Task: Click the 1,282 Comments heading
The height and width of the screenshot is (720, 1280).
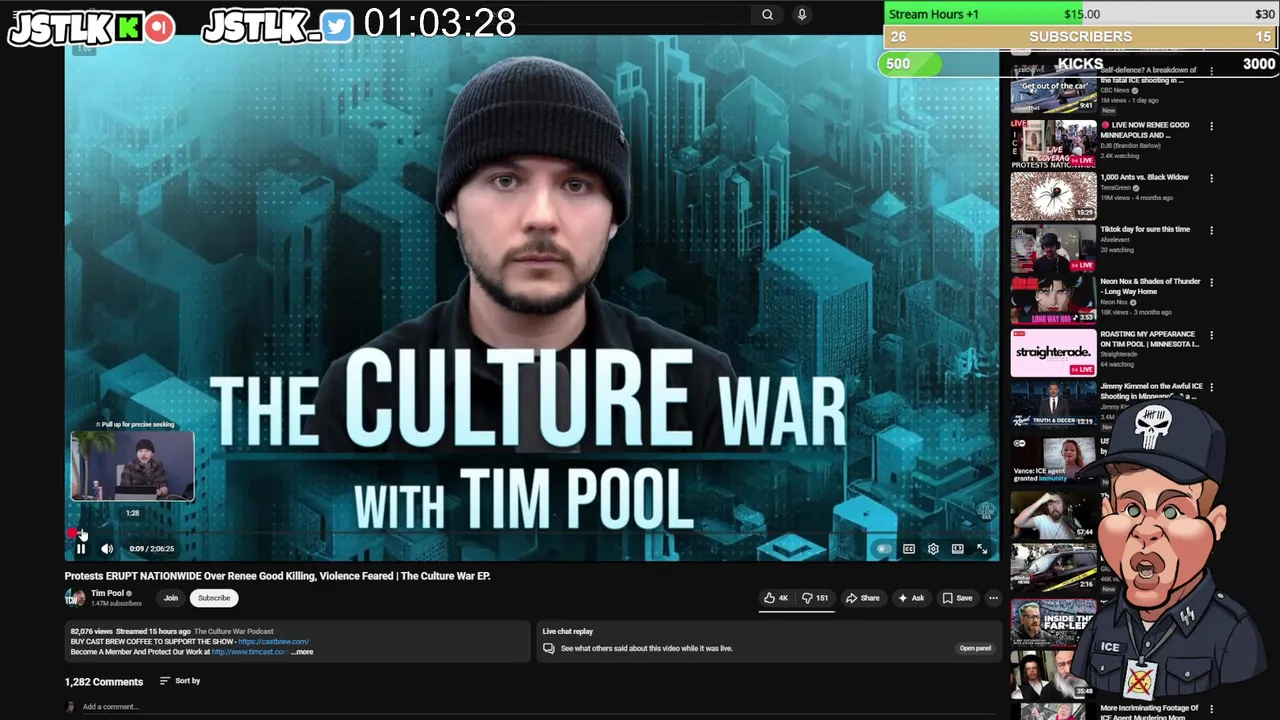Action: point(104,682)
